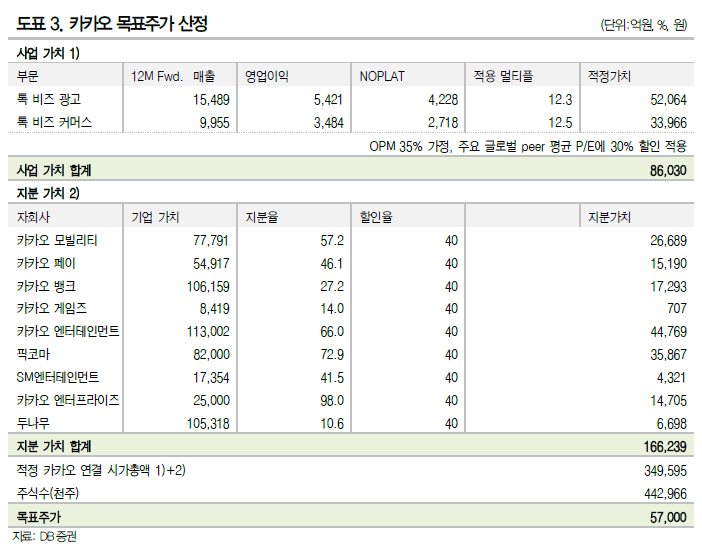Click the '자회사' column header
702x552 pixels.
tap(33, 217)
